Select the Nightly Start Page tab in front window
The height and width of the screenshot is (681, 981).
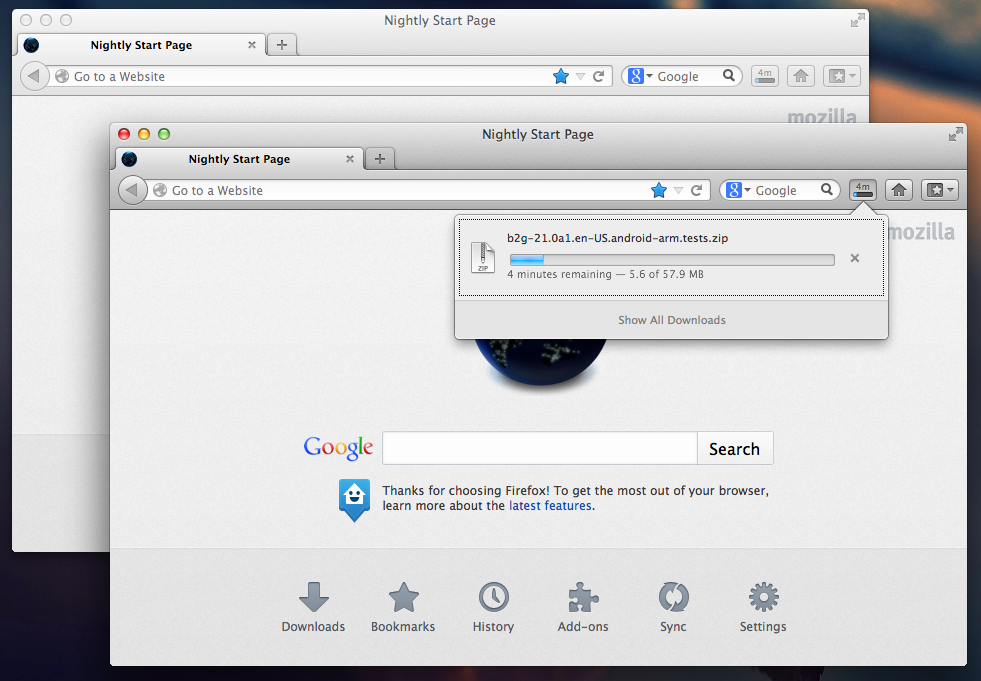pos(239,159)
